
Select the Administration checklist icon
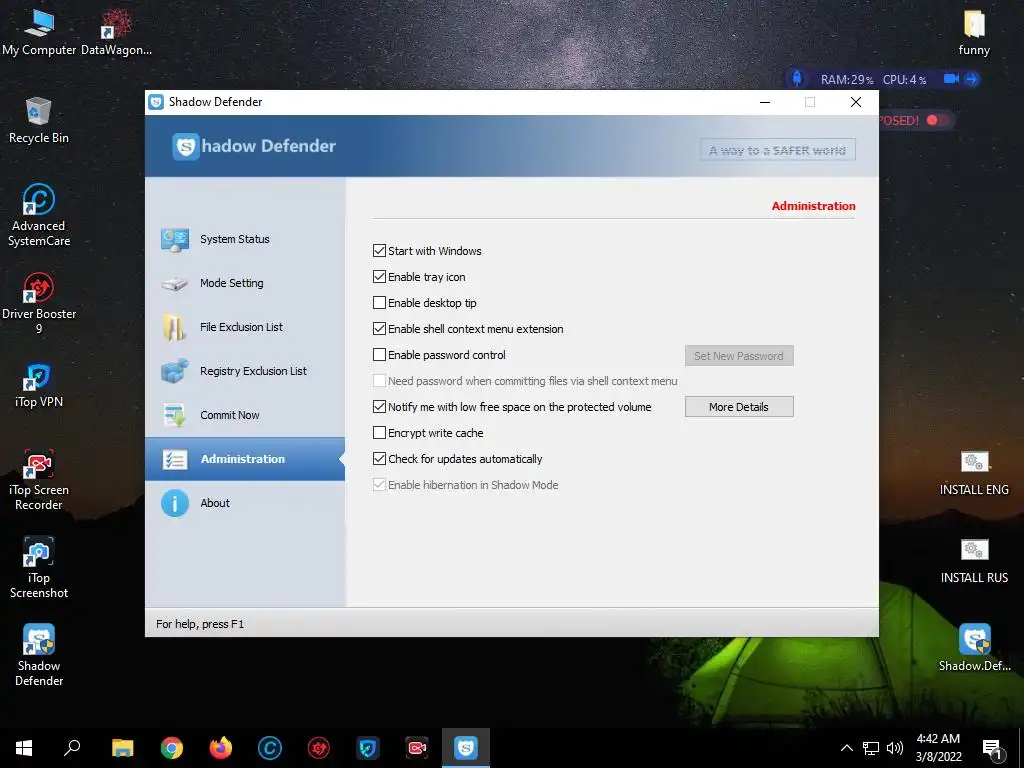pos(174,459)
